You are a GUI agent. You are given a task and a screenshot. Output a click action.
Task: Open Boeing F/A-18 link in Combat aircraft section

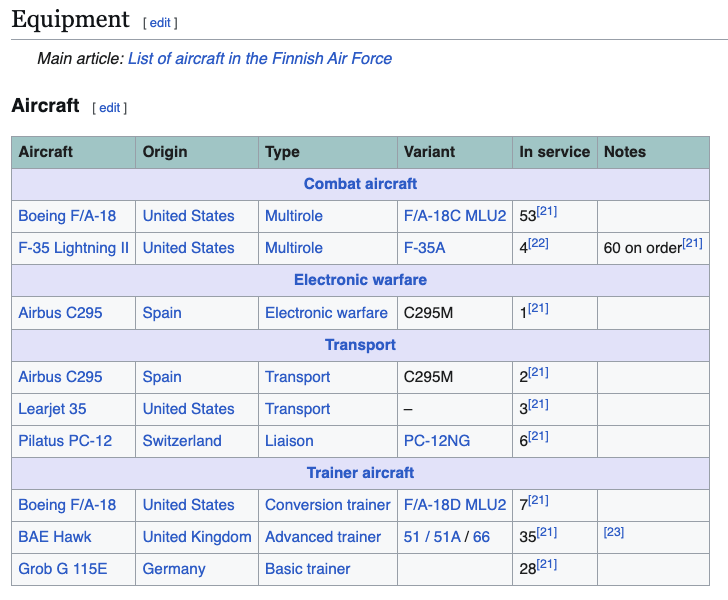(67, 216)
